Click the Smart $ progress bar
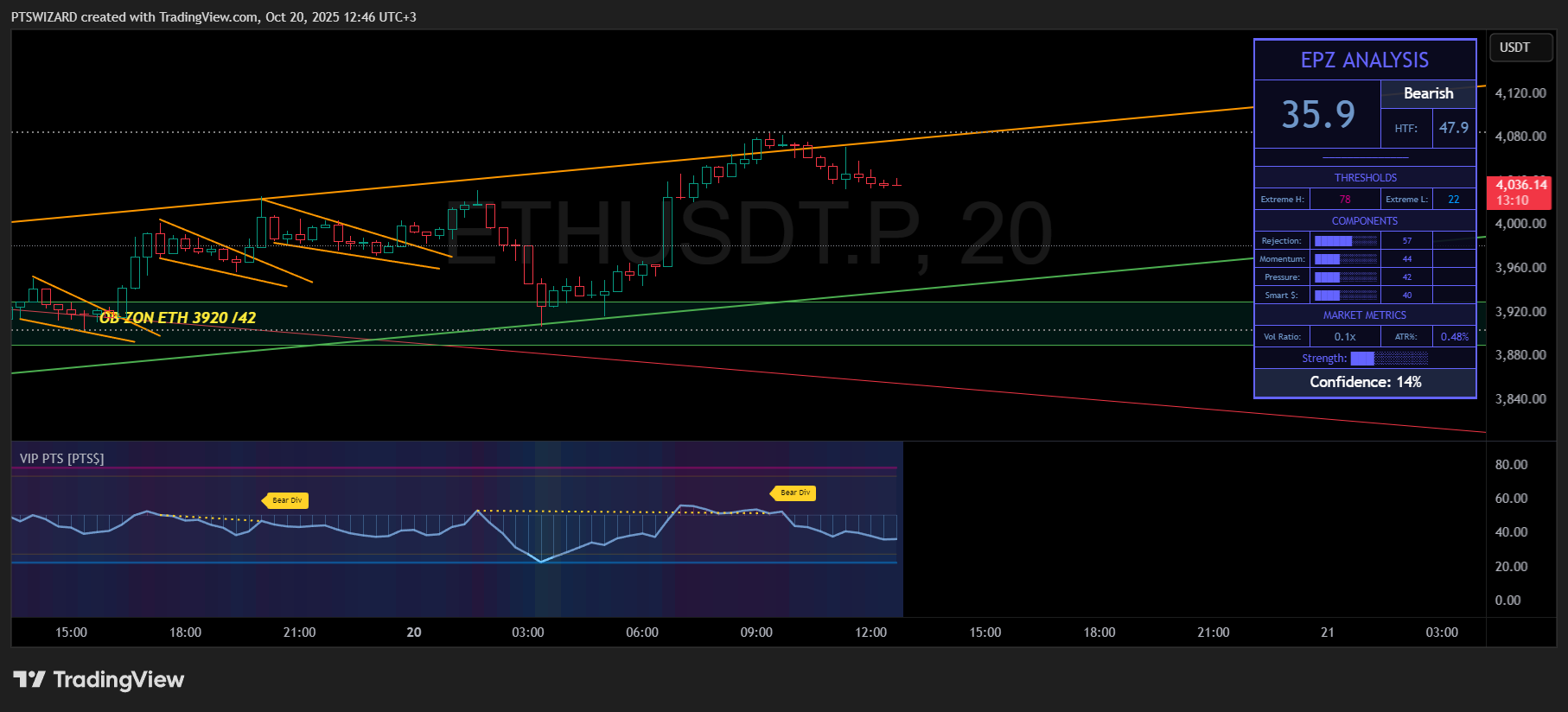Screen dimensions: 1568x712 (1346, 296)
